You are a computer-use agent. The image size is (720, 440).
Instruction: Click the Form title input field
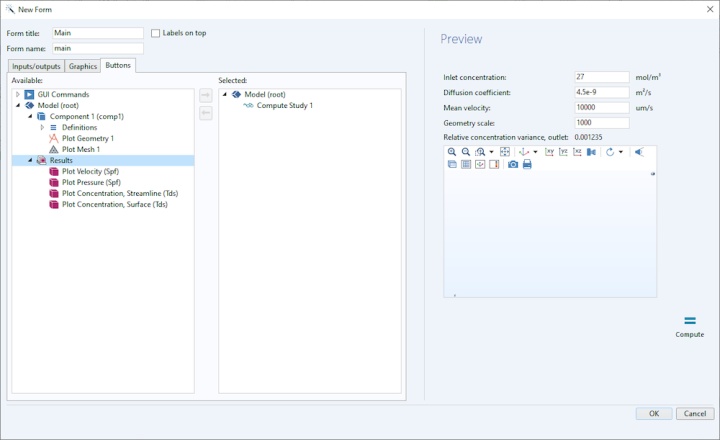98,33
